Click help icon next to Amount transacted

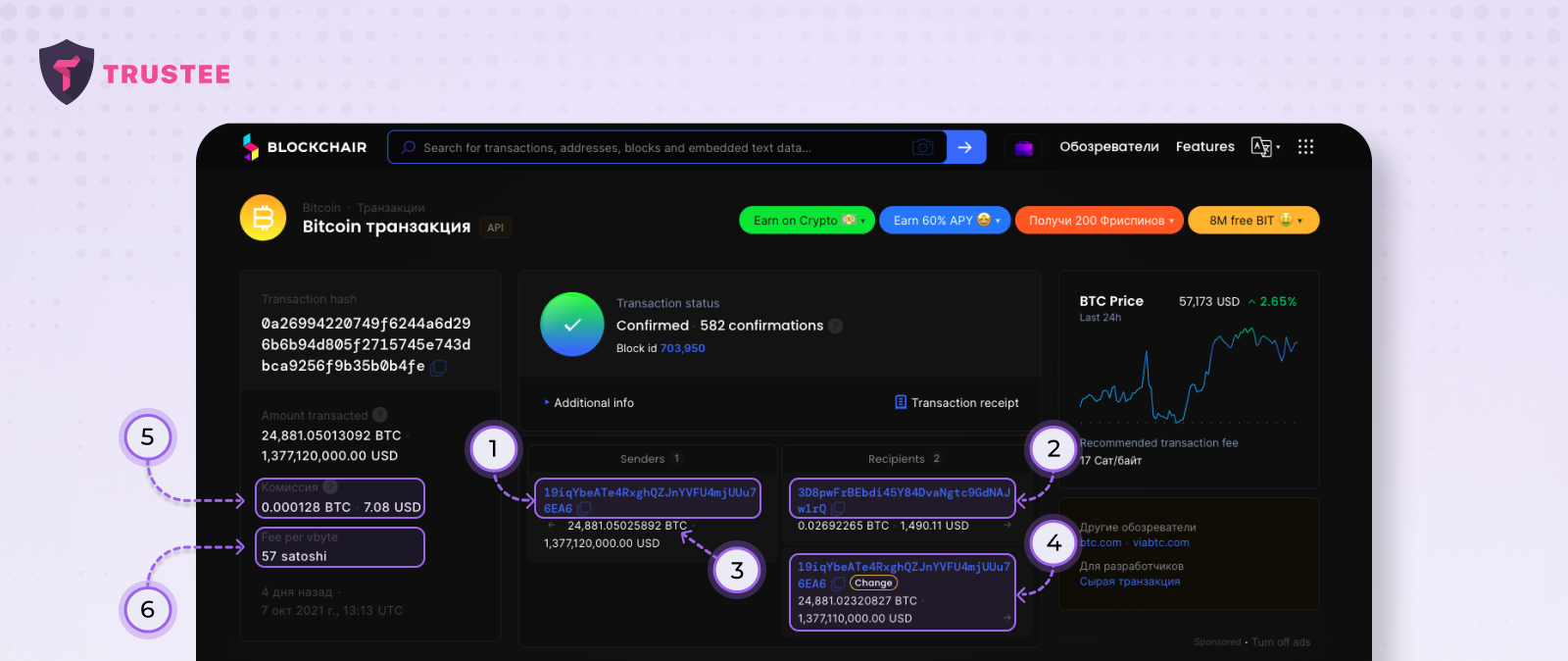(x=380, y=415)
